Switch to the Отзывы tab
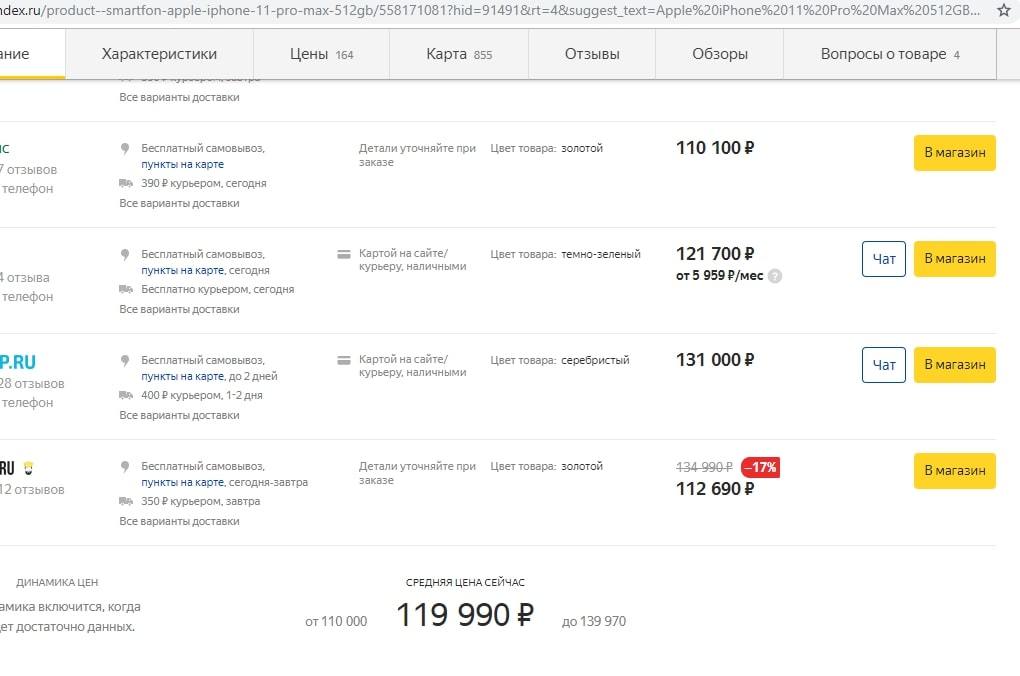This screenshot has height=676, width=1020. tap(592, 54)
